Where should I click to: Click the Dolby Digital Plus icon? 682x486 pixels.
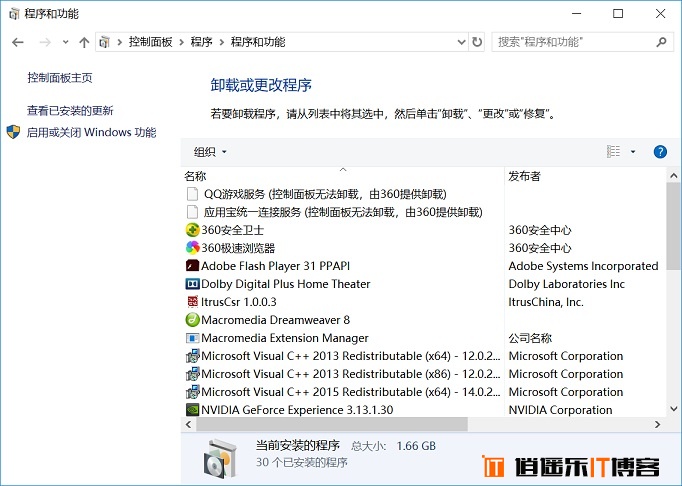pos(192,284)
